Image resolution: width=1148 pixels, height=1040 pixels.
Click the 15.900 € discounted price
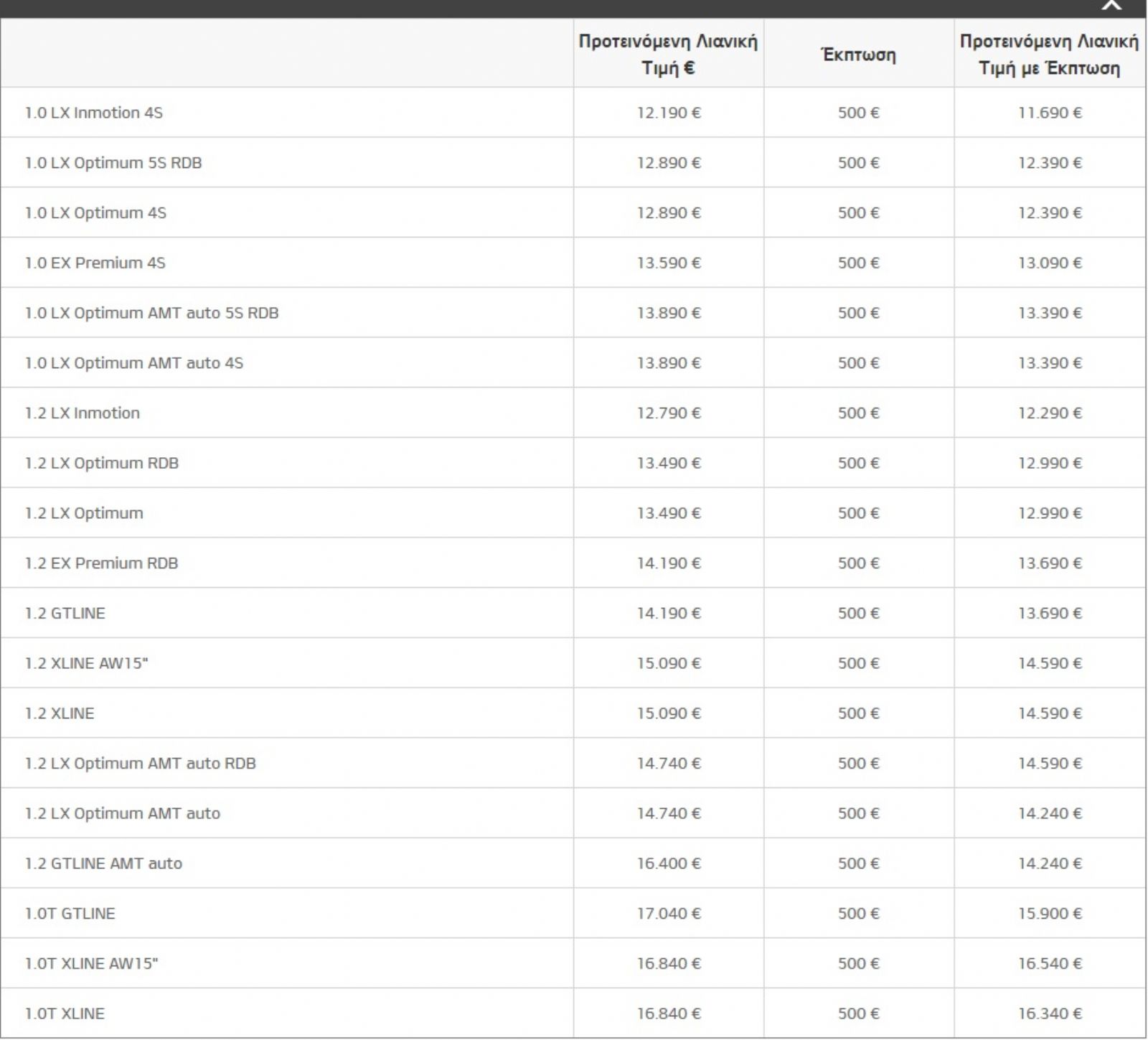(x=1050, y=913)
